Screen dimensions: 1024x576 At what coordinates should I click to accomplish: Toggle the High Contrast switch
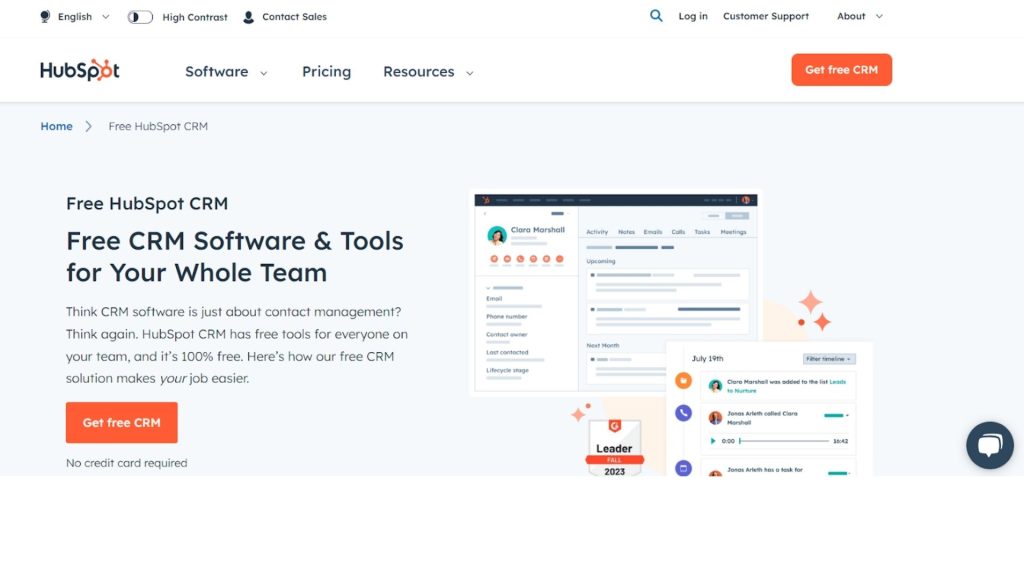(x=140, y=17)
